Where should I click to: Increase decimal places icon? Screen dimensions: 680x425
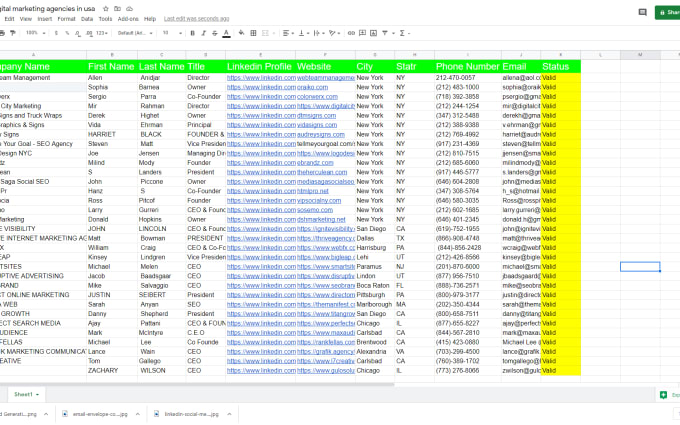click(x=89, y=33)
